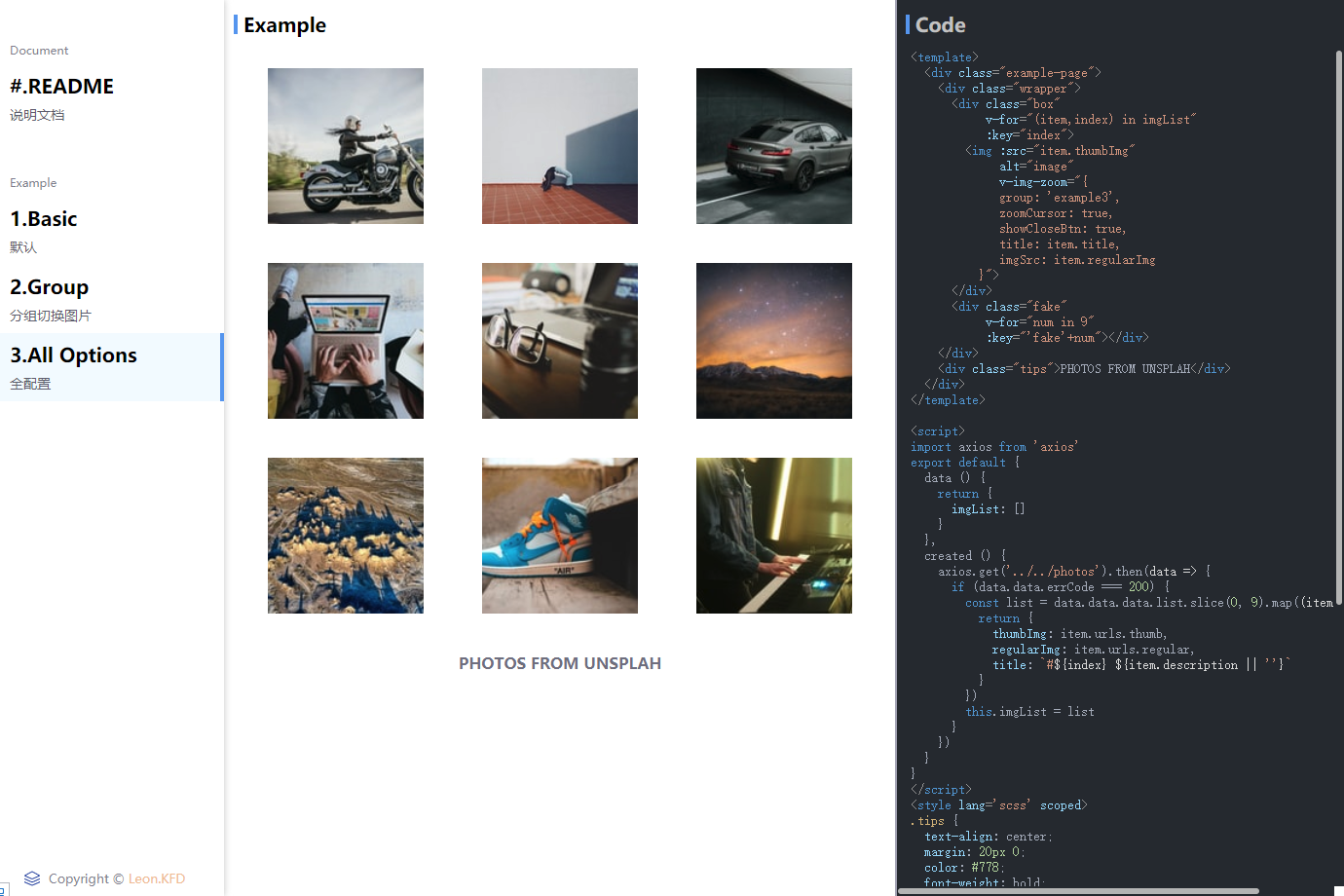Open the 1.Basic example
Viewport: 1344px width, 896px height.
111,232
